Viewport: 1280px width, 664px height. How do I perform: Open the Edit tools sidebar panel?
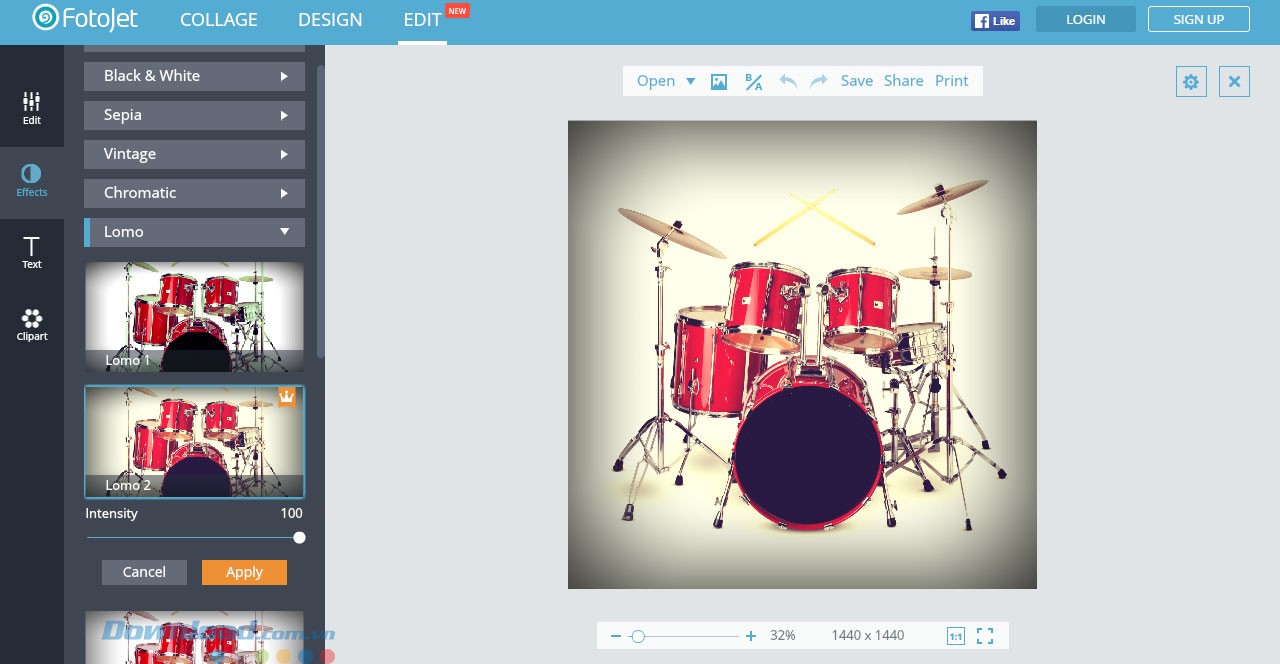pos(32,108)
